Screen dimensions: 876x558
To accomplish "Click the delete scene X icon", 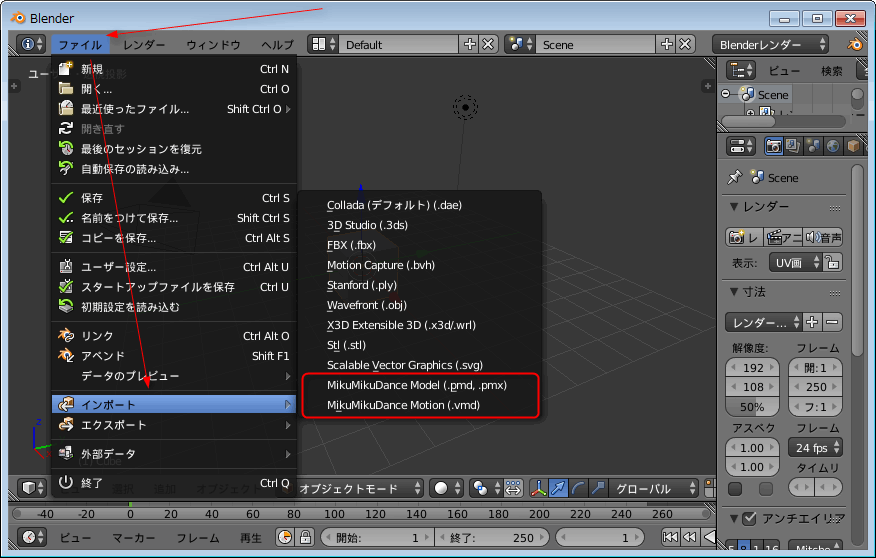I will (685, 44).
